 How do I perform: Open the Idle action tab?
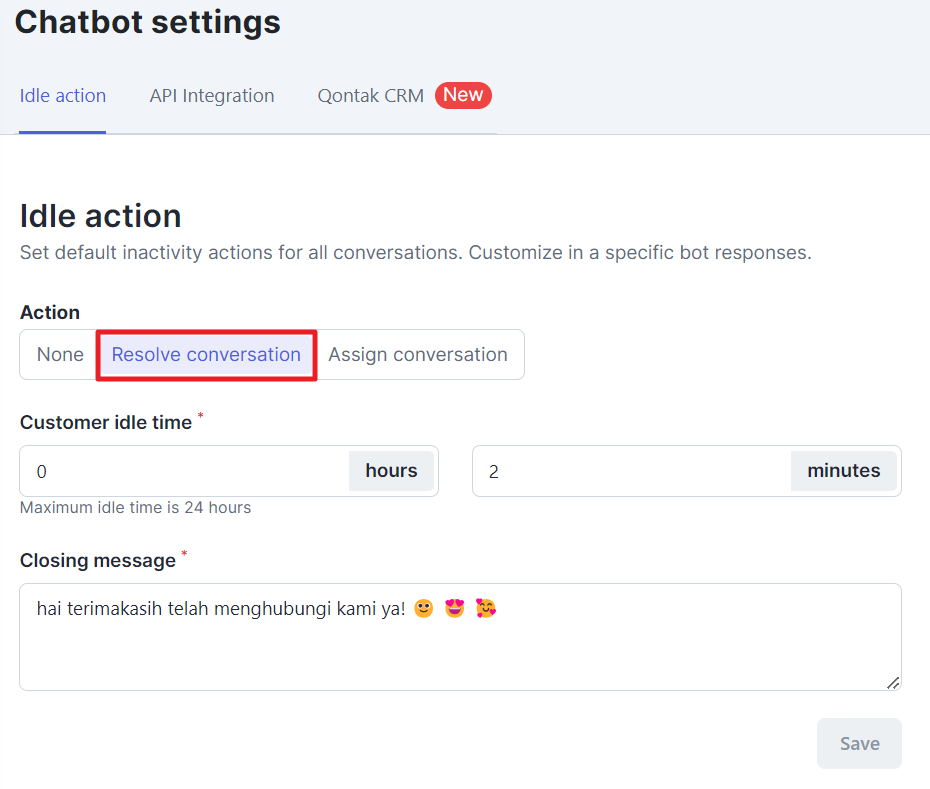(x=62, y=96)
